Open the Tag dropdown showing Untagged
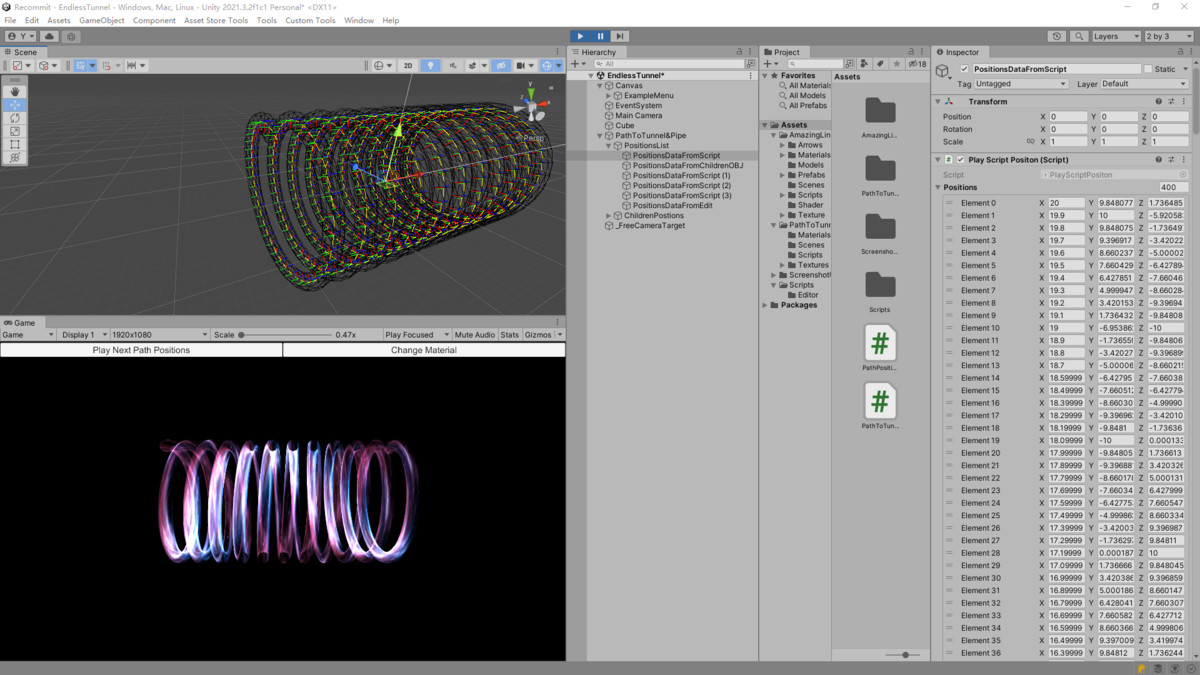 [1020, 84]
